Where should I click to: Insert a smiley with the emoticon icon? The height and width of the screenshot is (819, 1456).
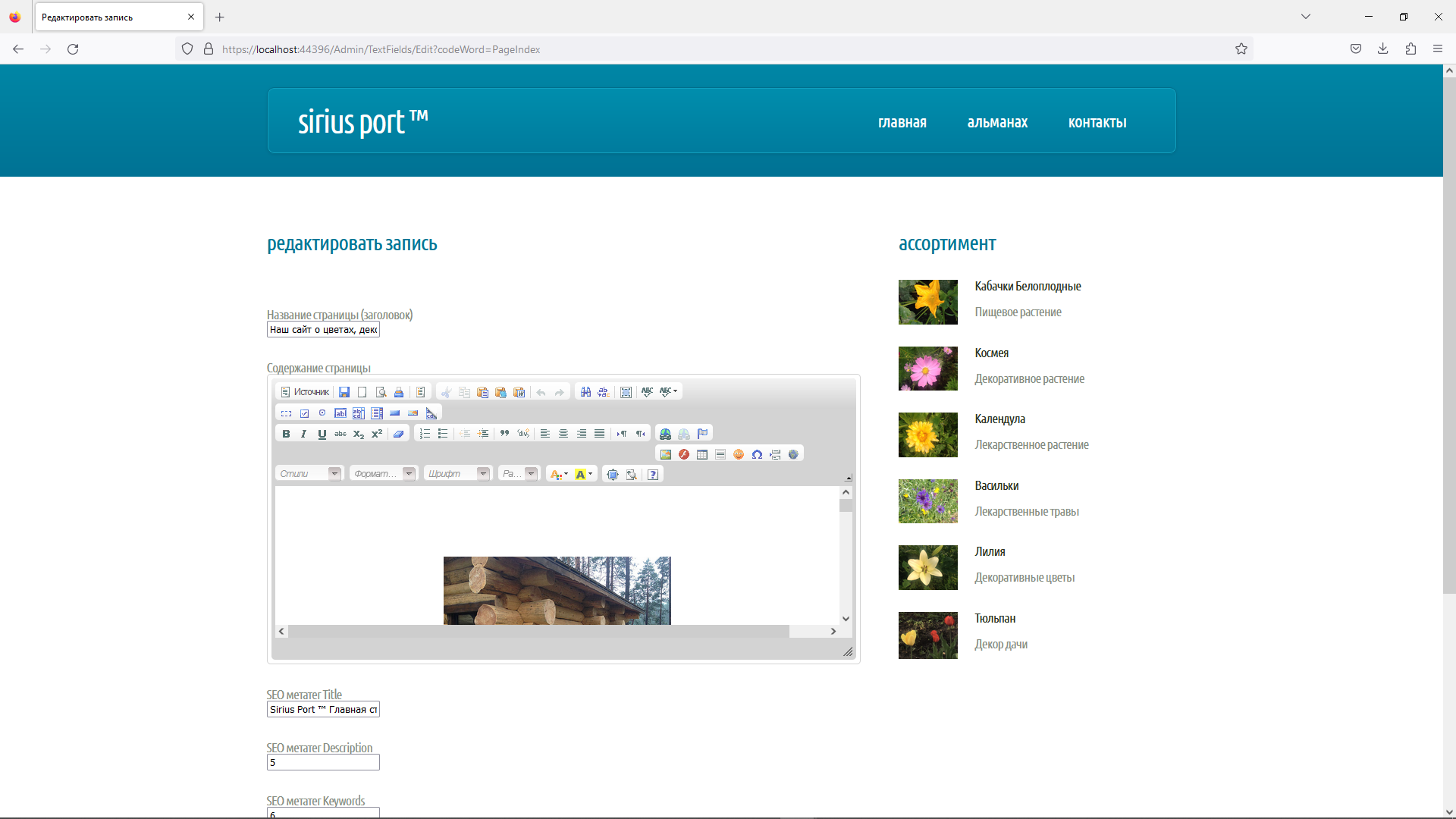[x=739, y=454]
